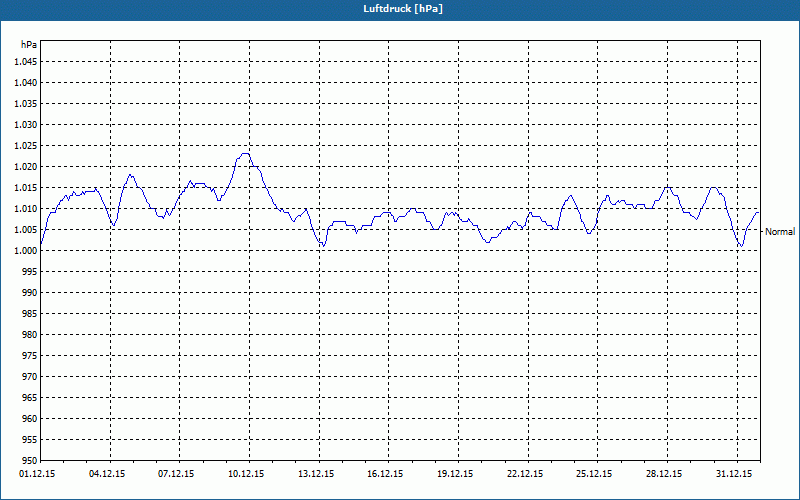Click the 1.035 y-axis value

pos(27,104)
